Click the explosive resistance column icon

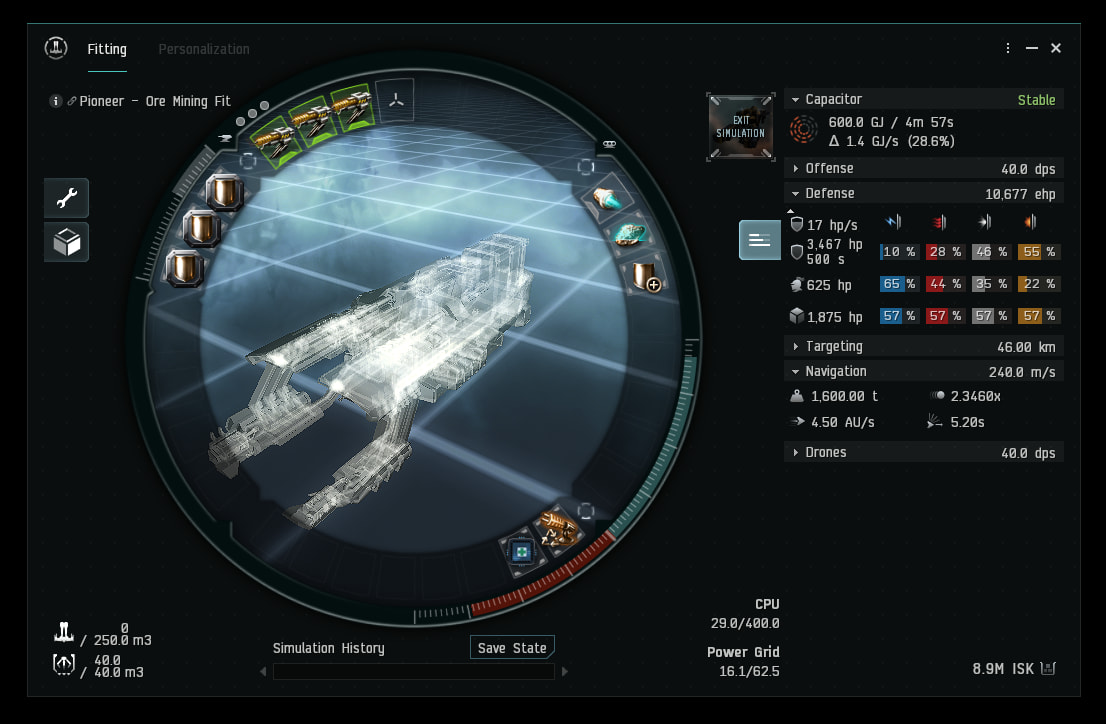tap(1031, 222)
